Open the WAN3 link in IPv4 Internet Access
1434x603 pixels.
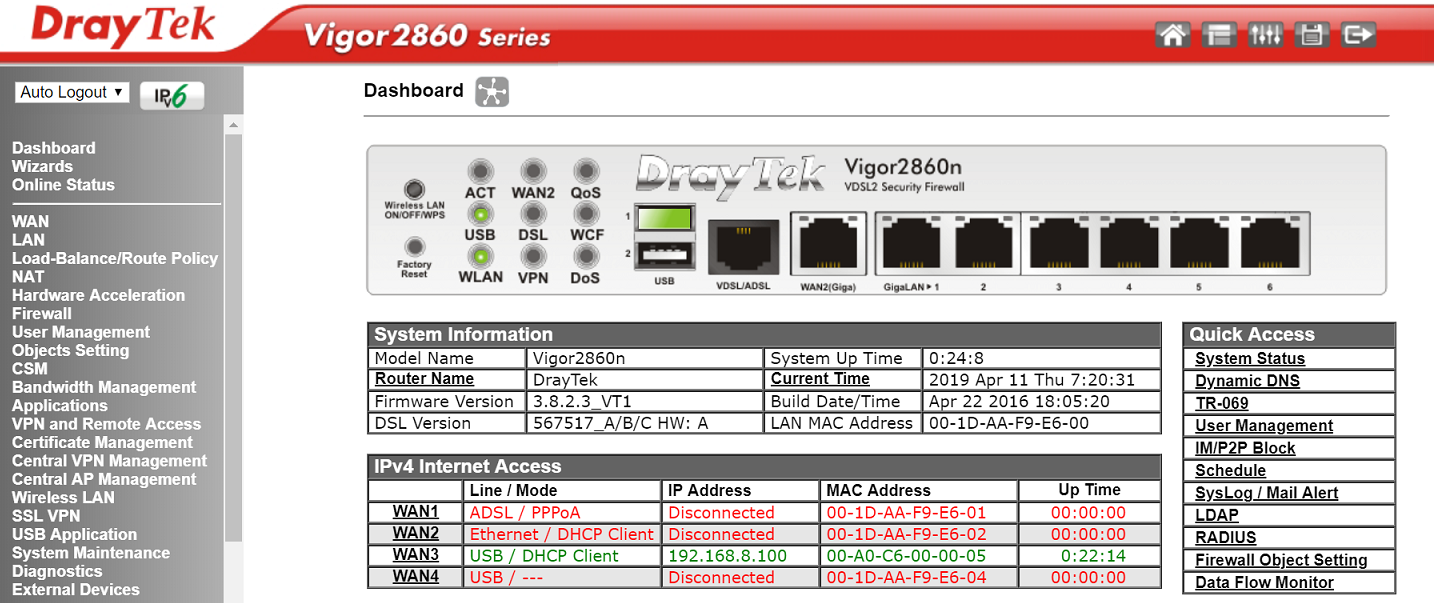416,556
